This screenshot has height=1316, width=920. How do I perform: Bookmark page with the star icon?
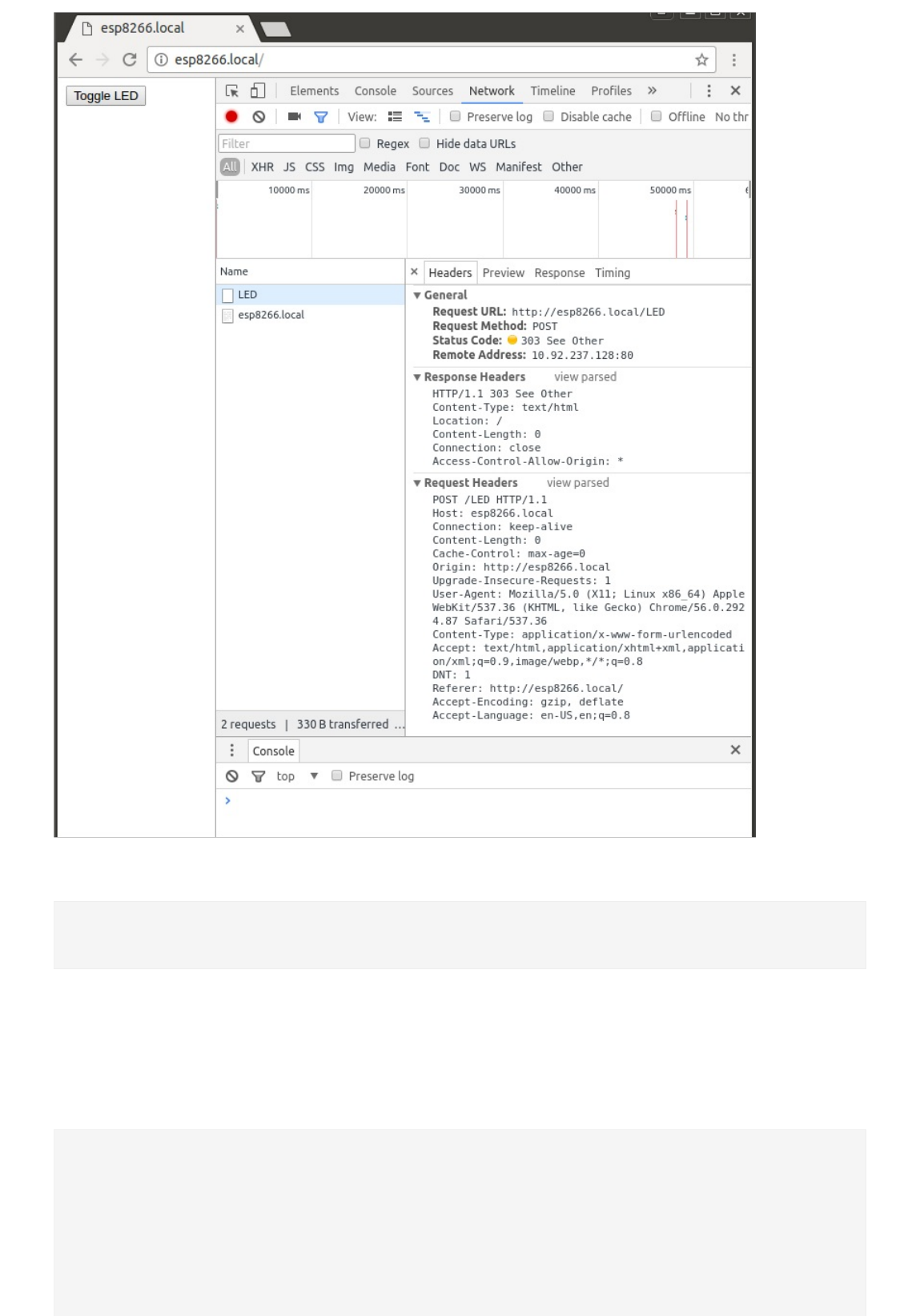click(701, 60)
